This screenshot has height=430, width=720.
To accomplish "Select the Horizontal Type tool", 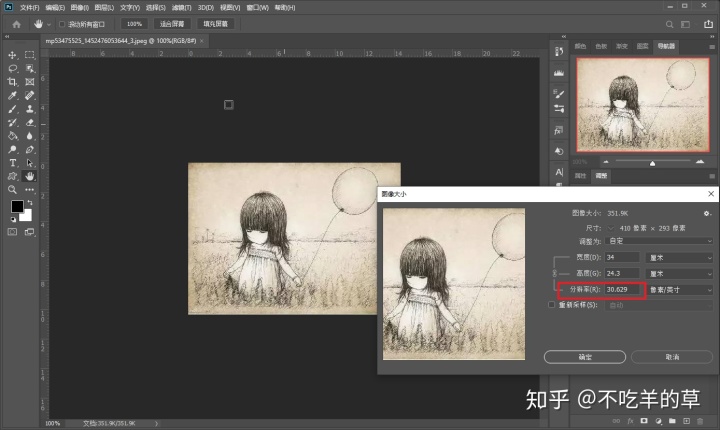I will tap(12, 163).
